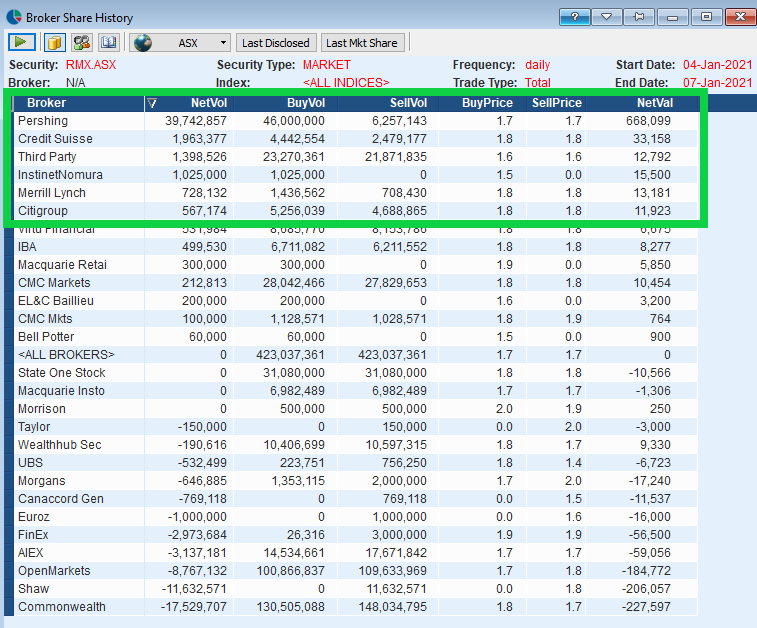Screen dimensions: 757x628
Task: Select the OpenMarkets broker row
Action: pyautogui.click(x=356, y=571)
